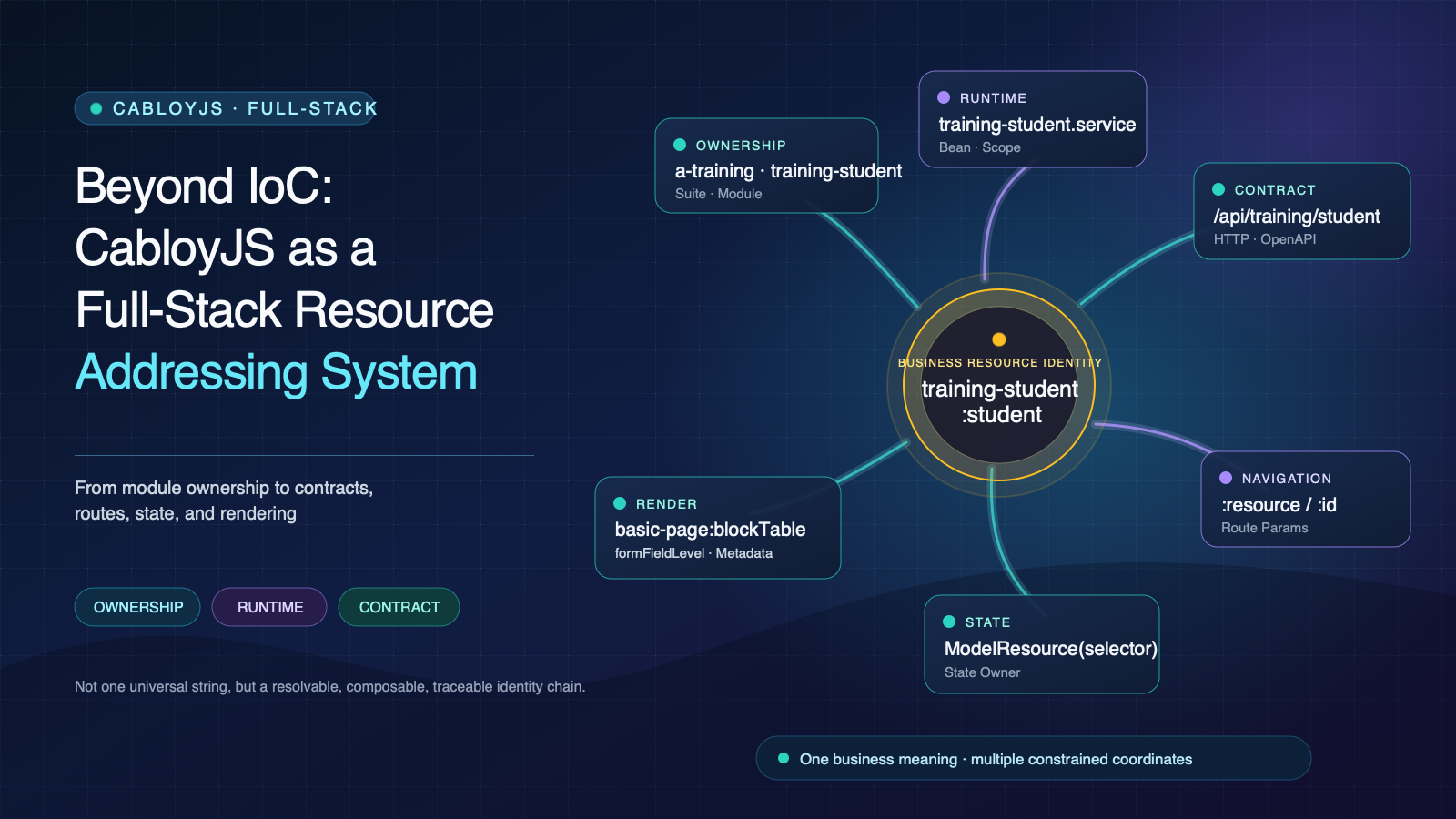Click the teal dot beside OWNERSHIP card heading
Image resolution: width=1456 pixels, height=819 pixels.
(x=680, y=145)
